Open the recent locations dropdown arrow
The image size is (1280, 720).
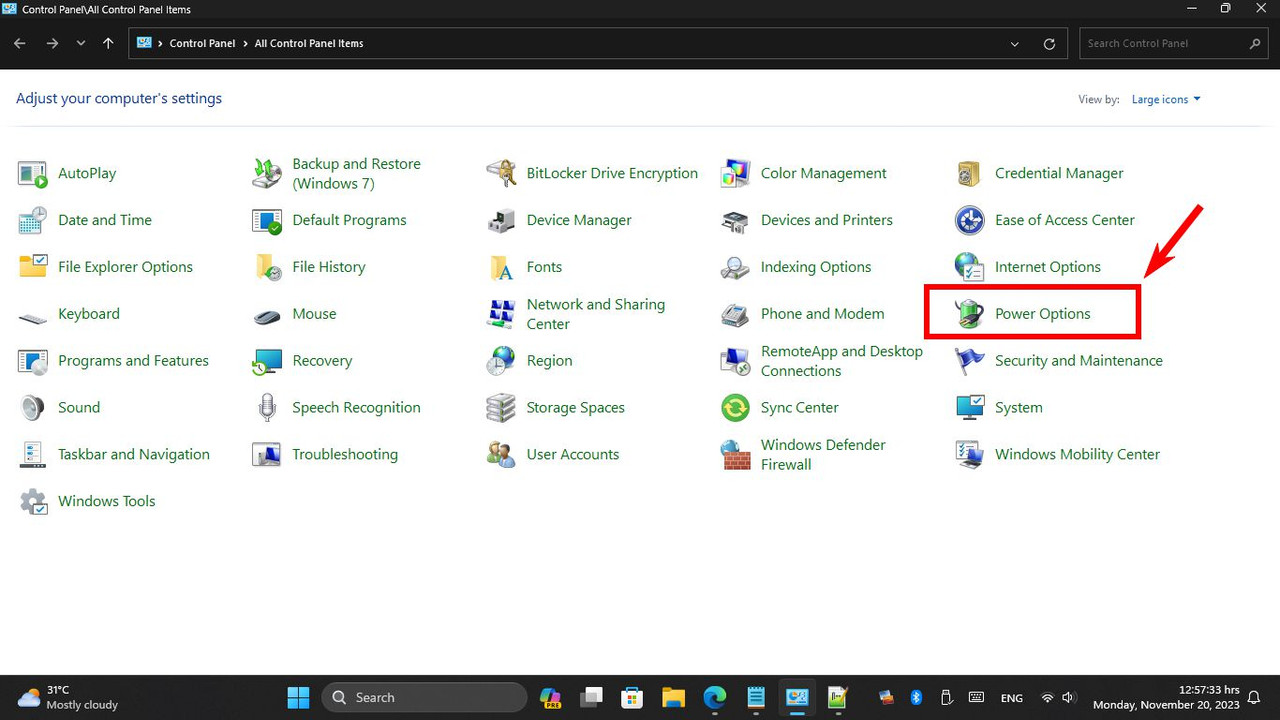(x=81, y=44)
